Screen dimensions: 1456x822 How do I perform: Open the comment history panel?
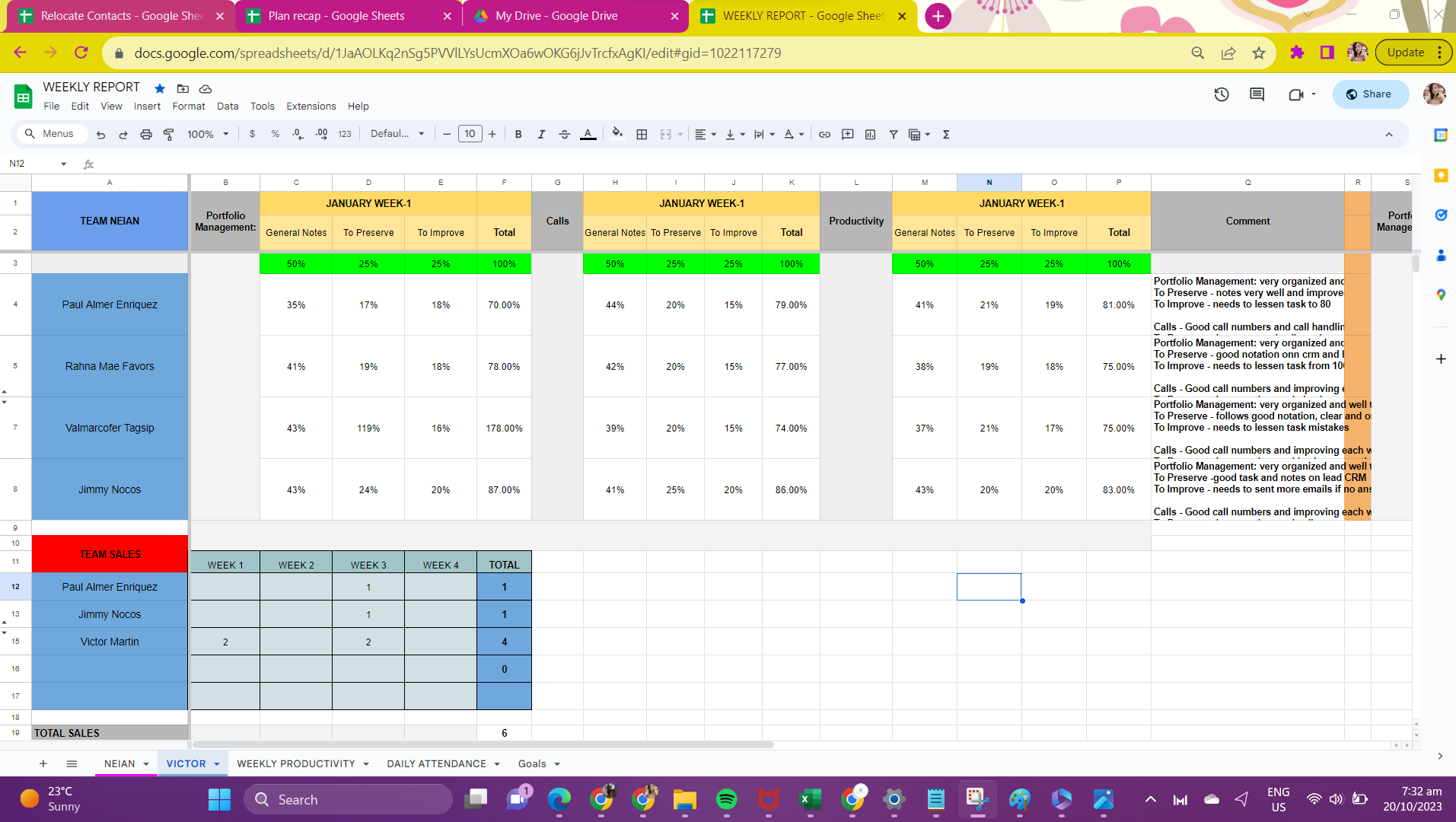1257,94
